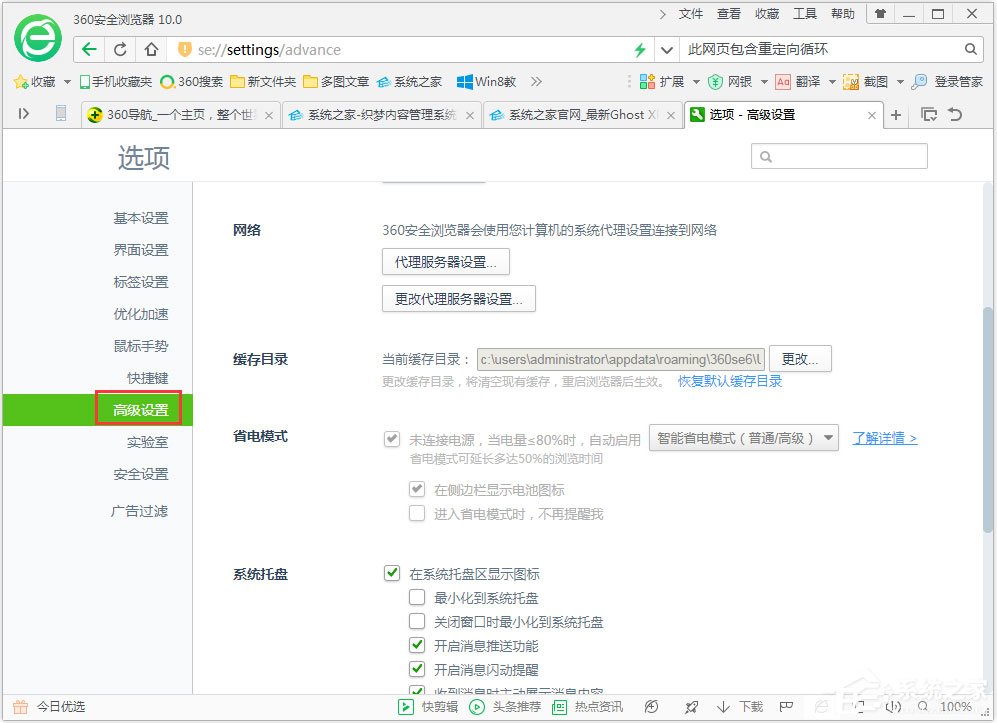This screenshot has height=723, width=997.
Task: Disable 开启消息推送功能 checkbox
Action: (x=417, y=645)
